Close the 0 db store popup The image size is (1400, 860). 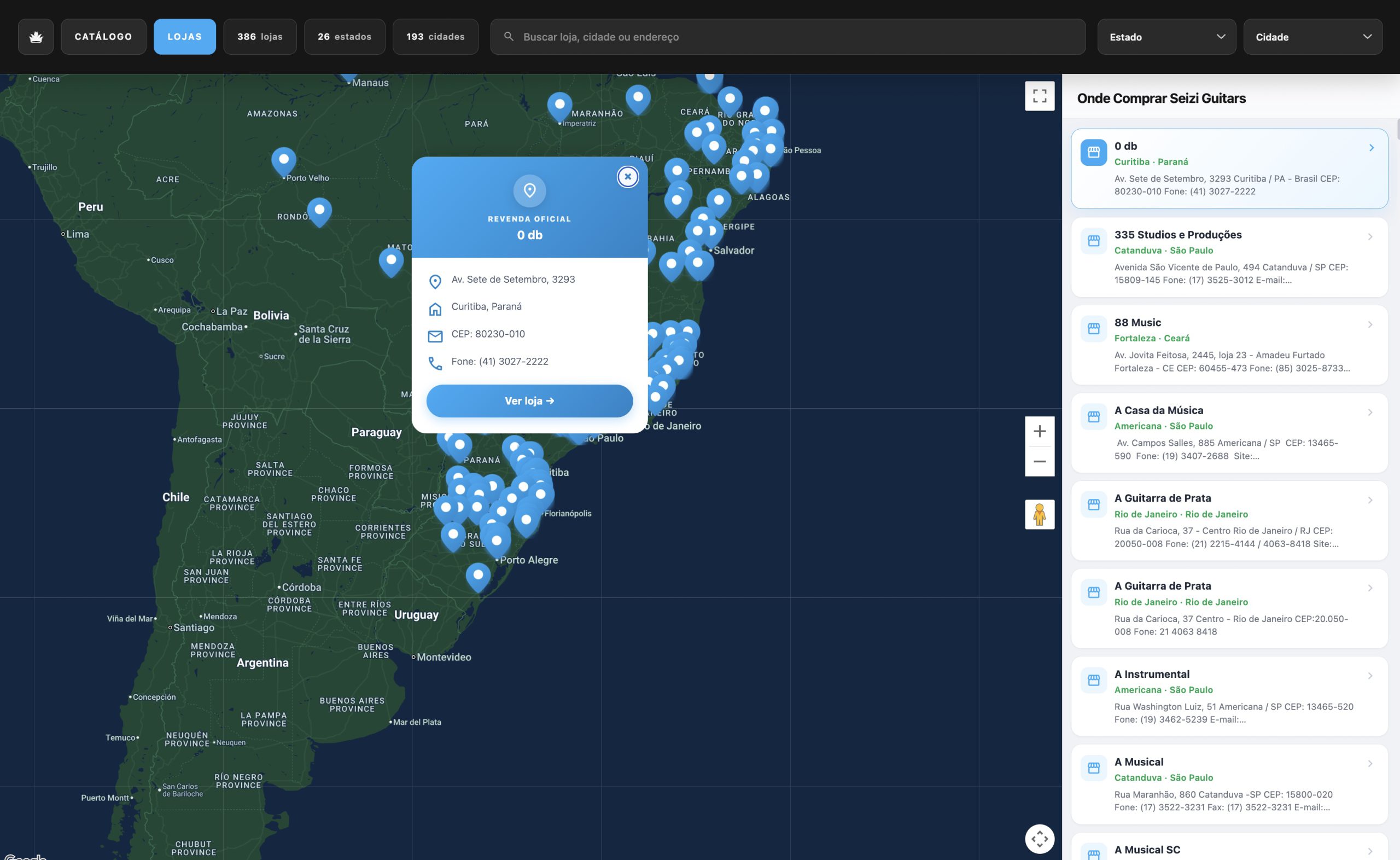tap(627, 177)
